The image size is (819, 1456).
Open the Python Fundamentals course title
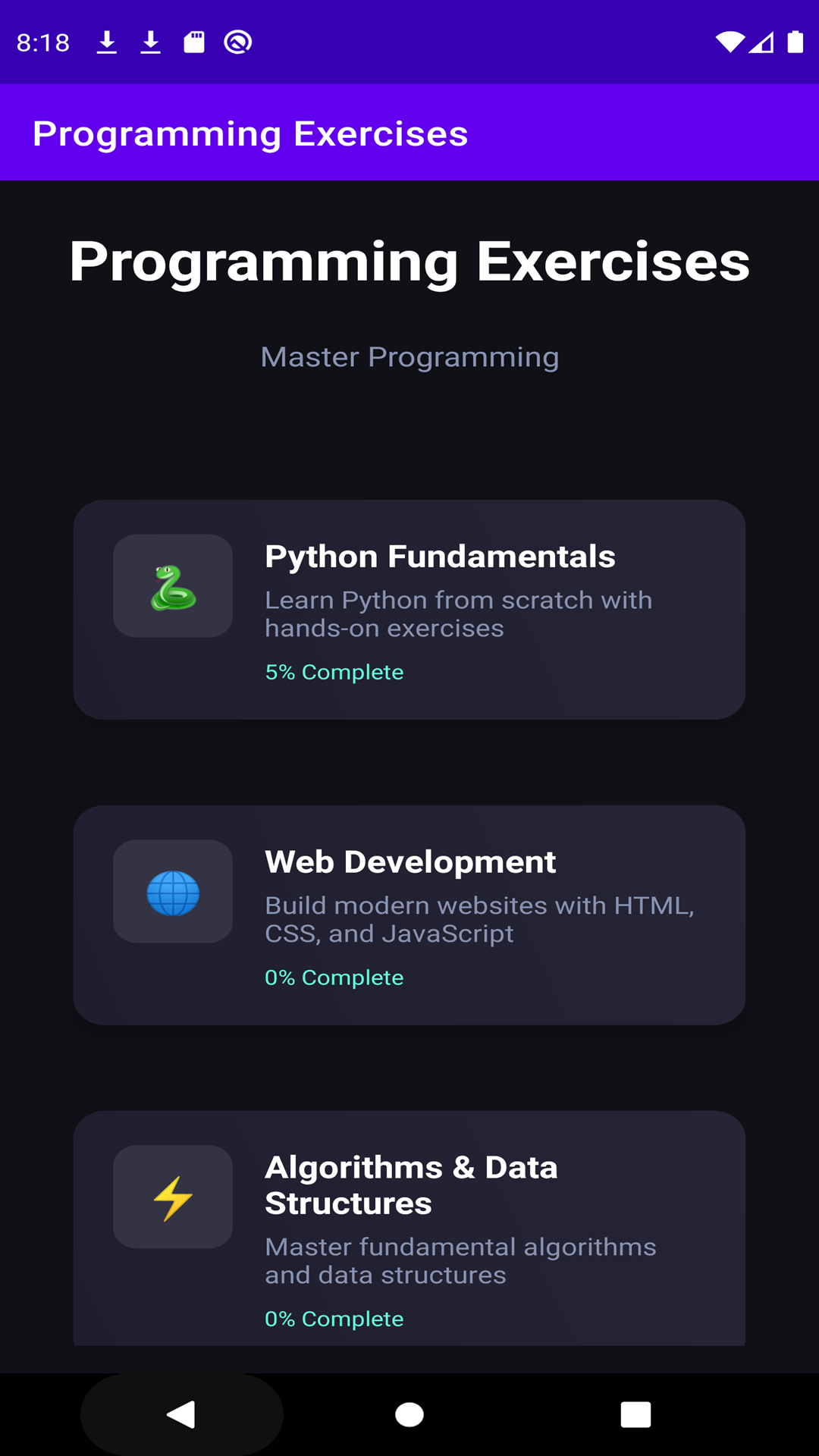440,557
